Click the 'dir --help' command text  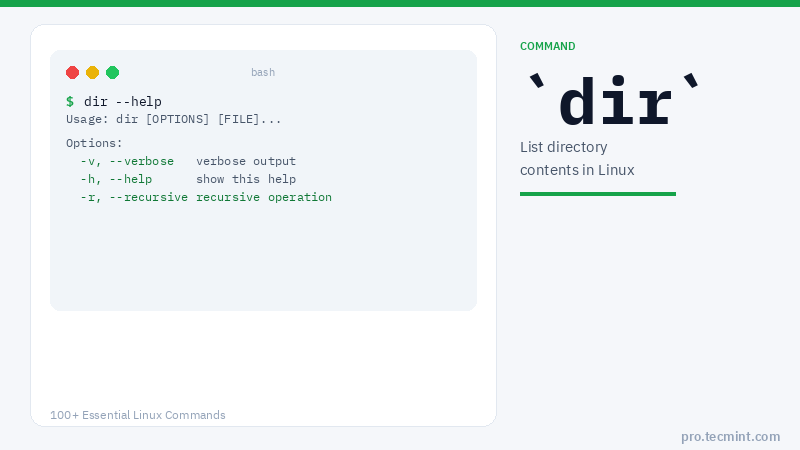point(123,101)
